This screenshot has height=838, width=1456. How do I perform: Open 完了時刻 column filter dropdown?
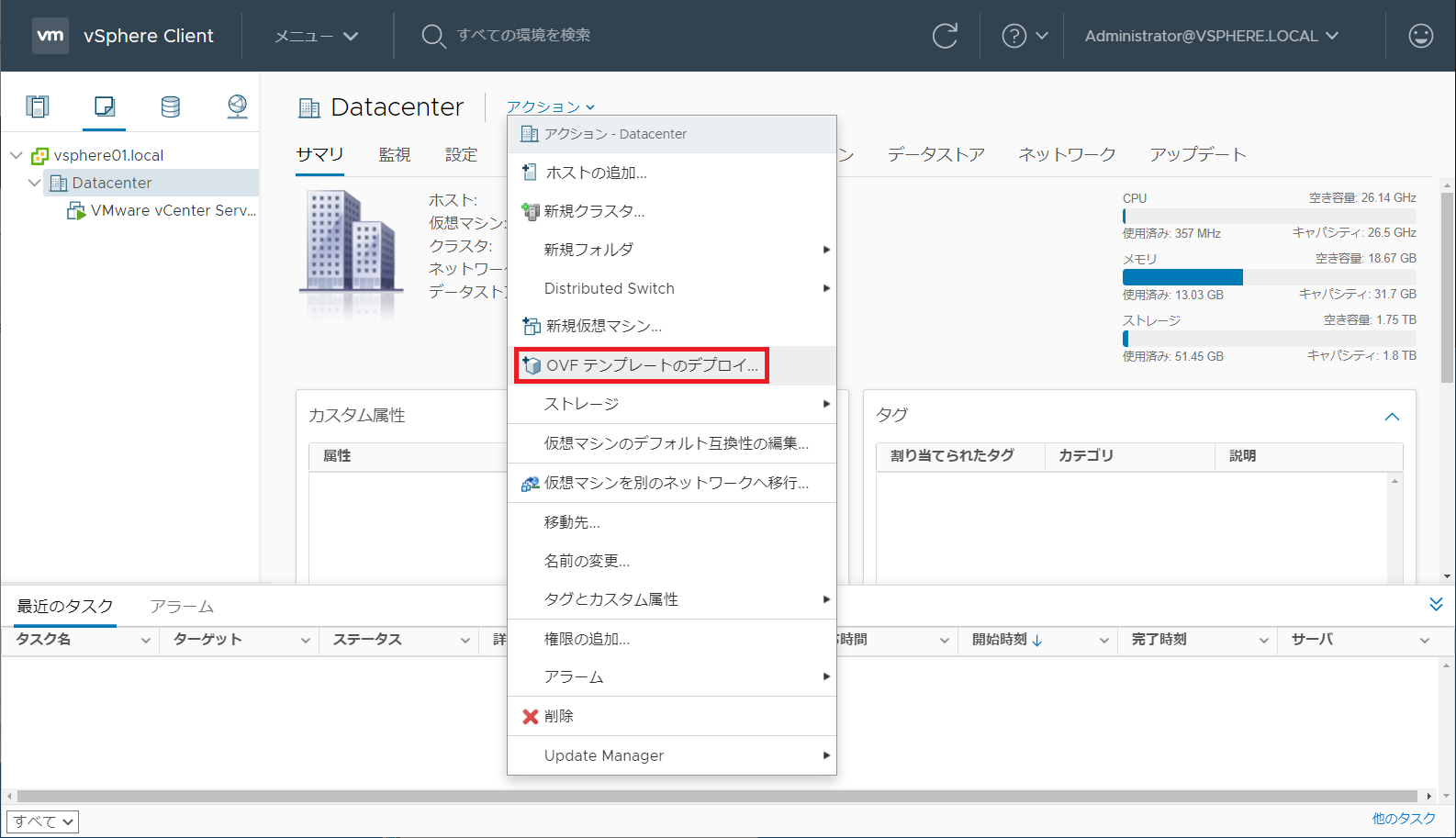pos(1263,641)
